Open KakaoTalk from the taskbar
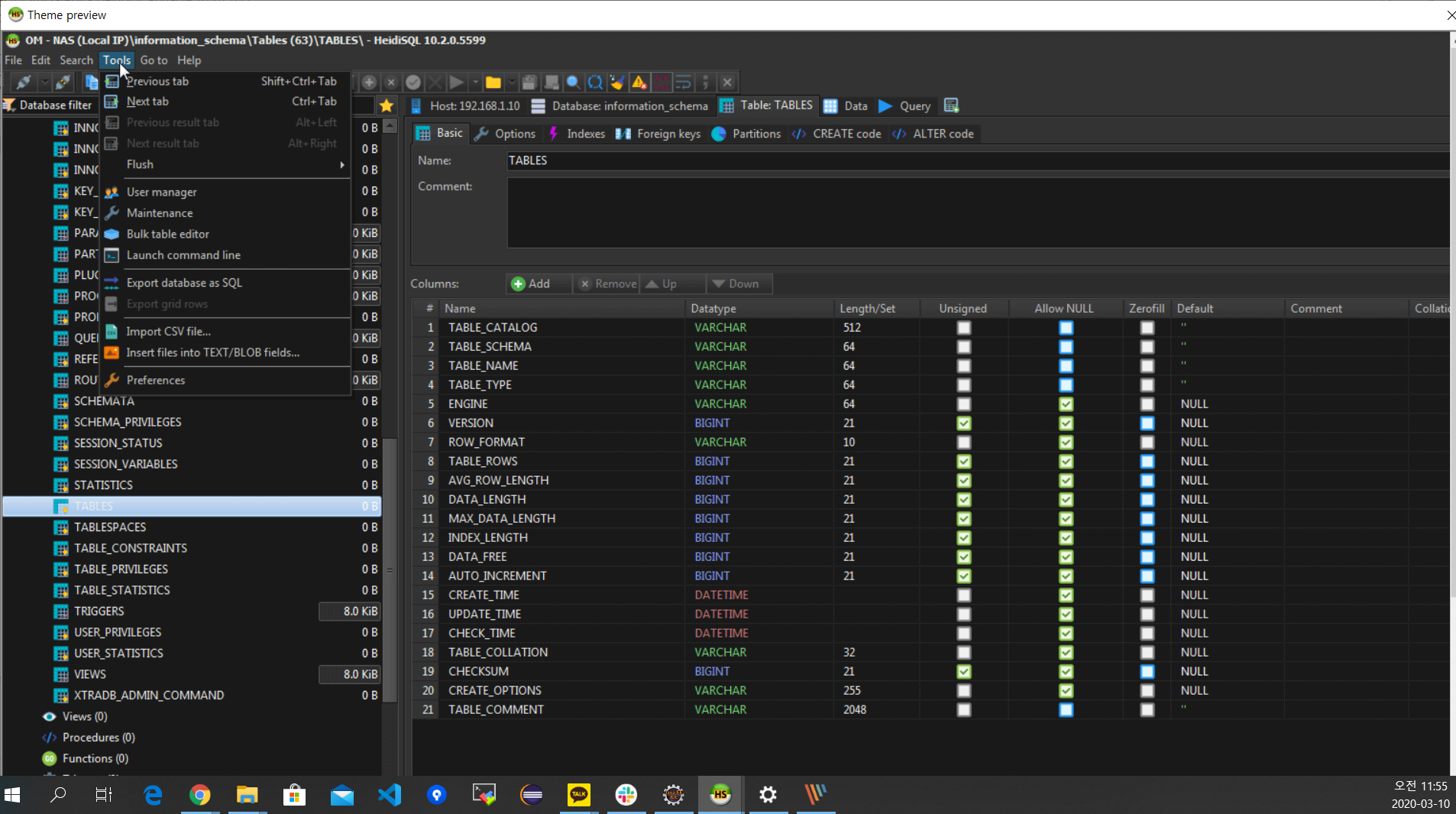The width and height of the screenshot is (1456, 814). coord(579,795)
